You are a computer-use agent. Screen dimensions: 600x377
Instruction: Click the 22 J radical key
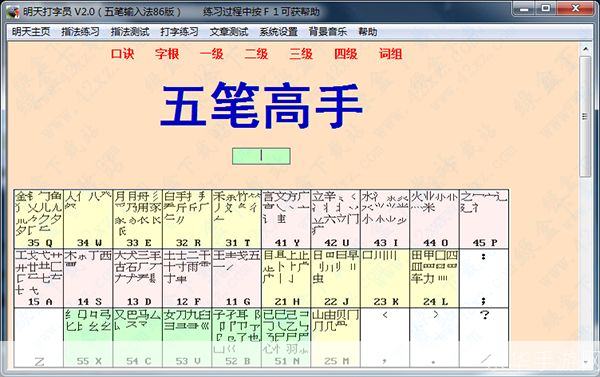coord(336,278)
